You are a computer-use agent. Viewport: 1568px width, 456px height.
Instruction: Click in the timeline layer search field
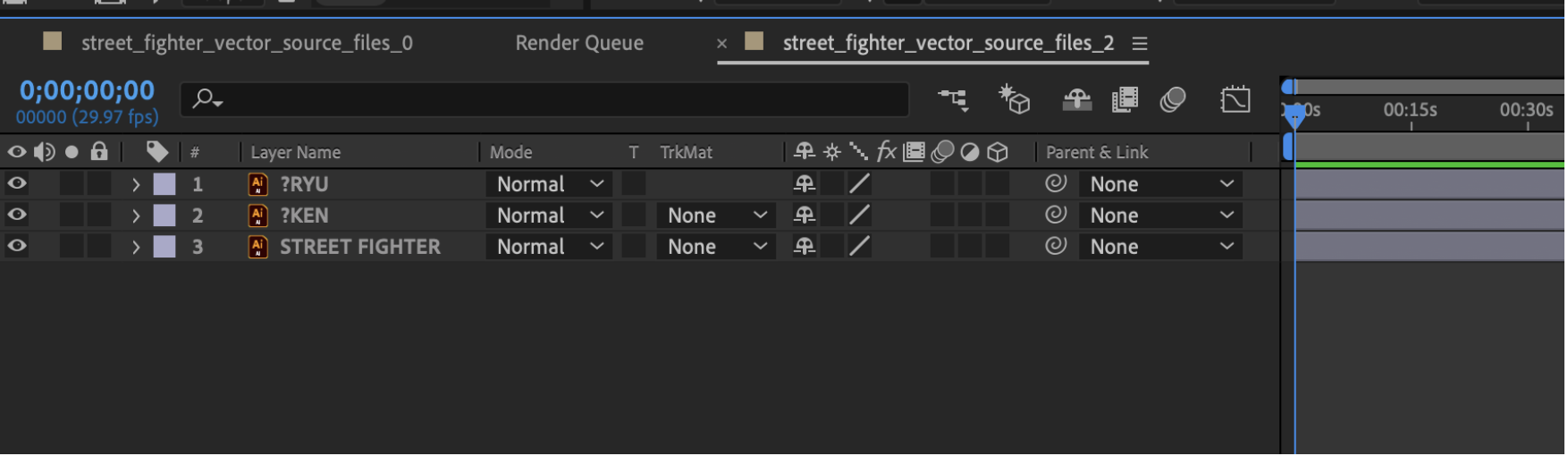pos(544,99)
